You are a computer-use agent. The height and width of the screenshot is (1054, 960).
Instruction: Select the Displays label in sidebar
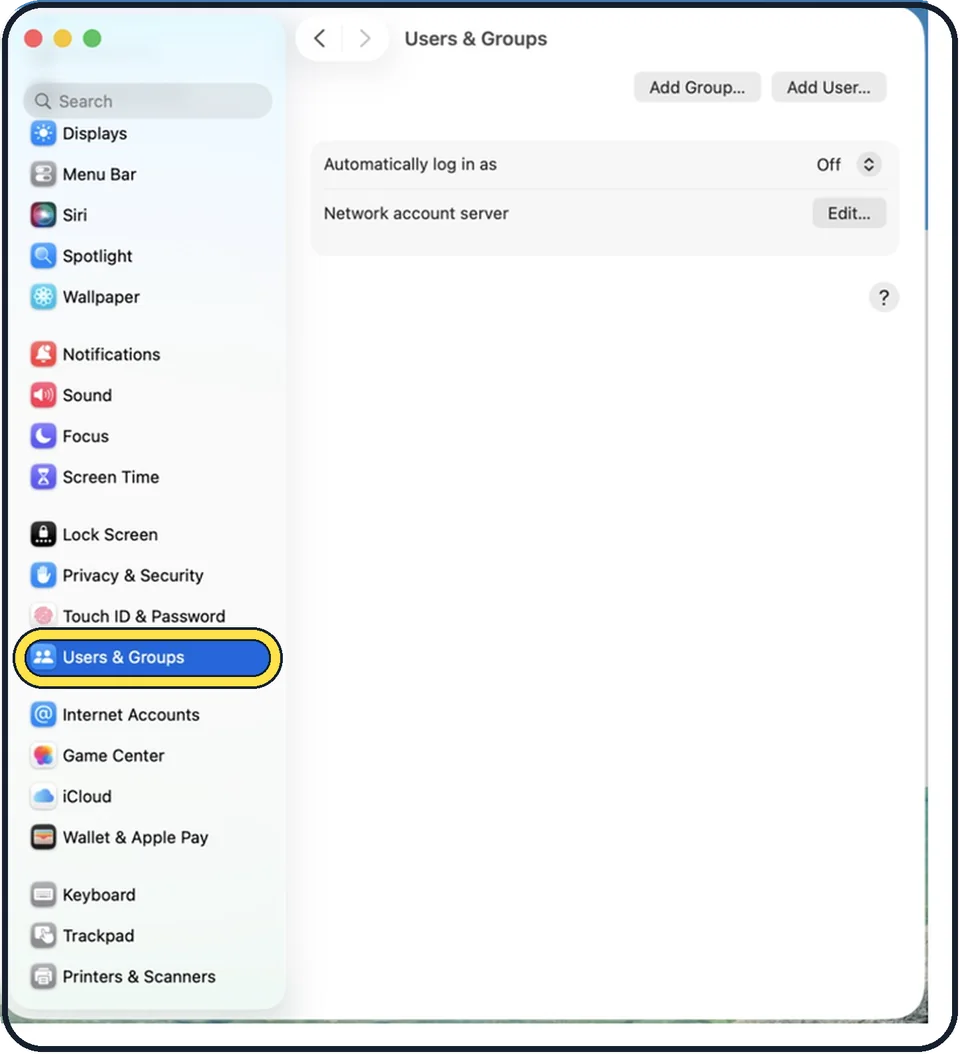(x=95, y=134)
